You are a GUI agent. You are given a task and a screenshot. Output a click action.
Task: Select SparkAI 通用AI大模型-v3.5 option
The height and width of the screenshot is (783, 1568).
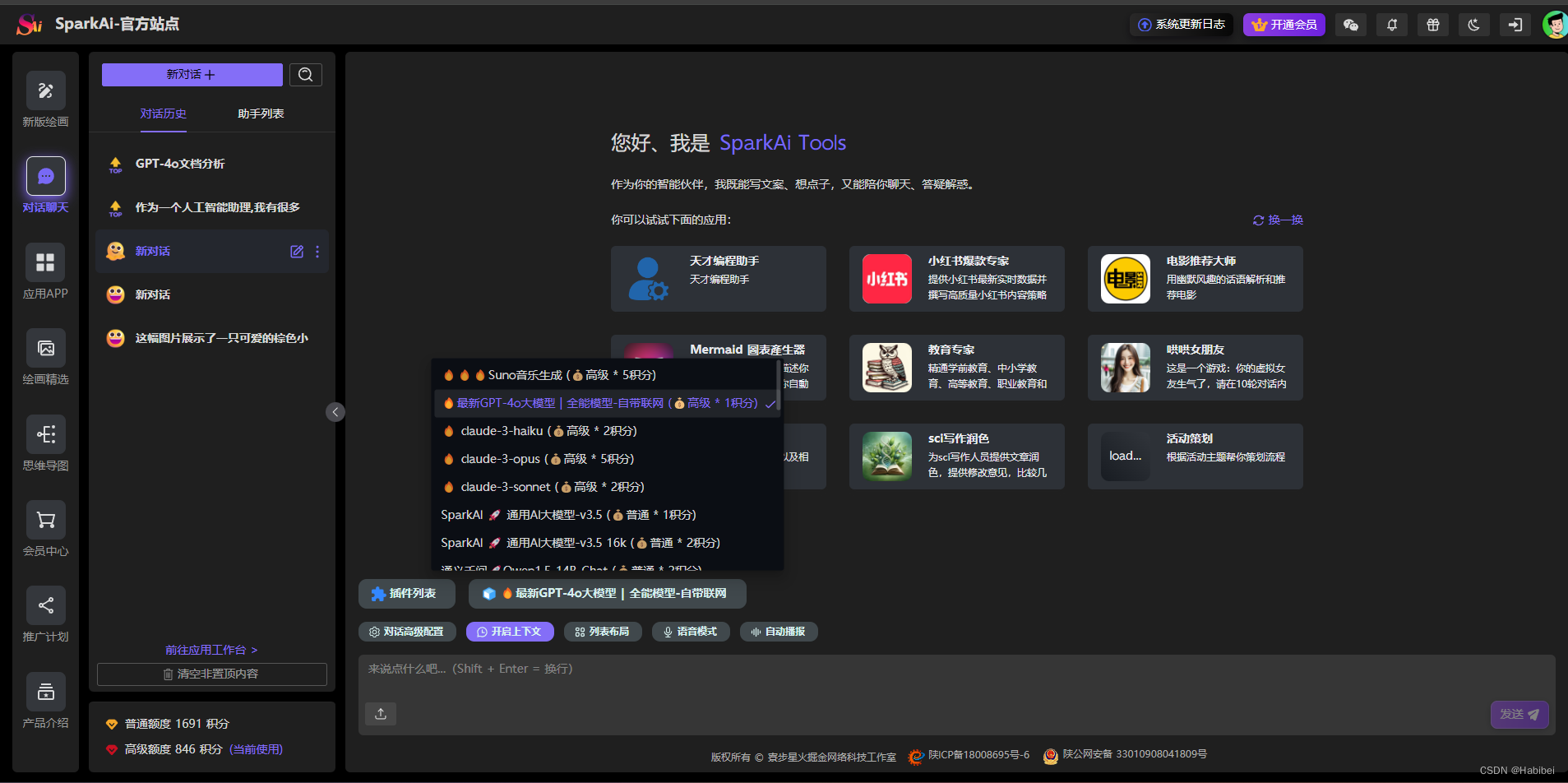pos(605,515)
